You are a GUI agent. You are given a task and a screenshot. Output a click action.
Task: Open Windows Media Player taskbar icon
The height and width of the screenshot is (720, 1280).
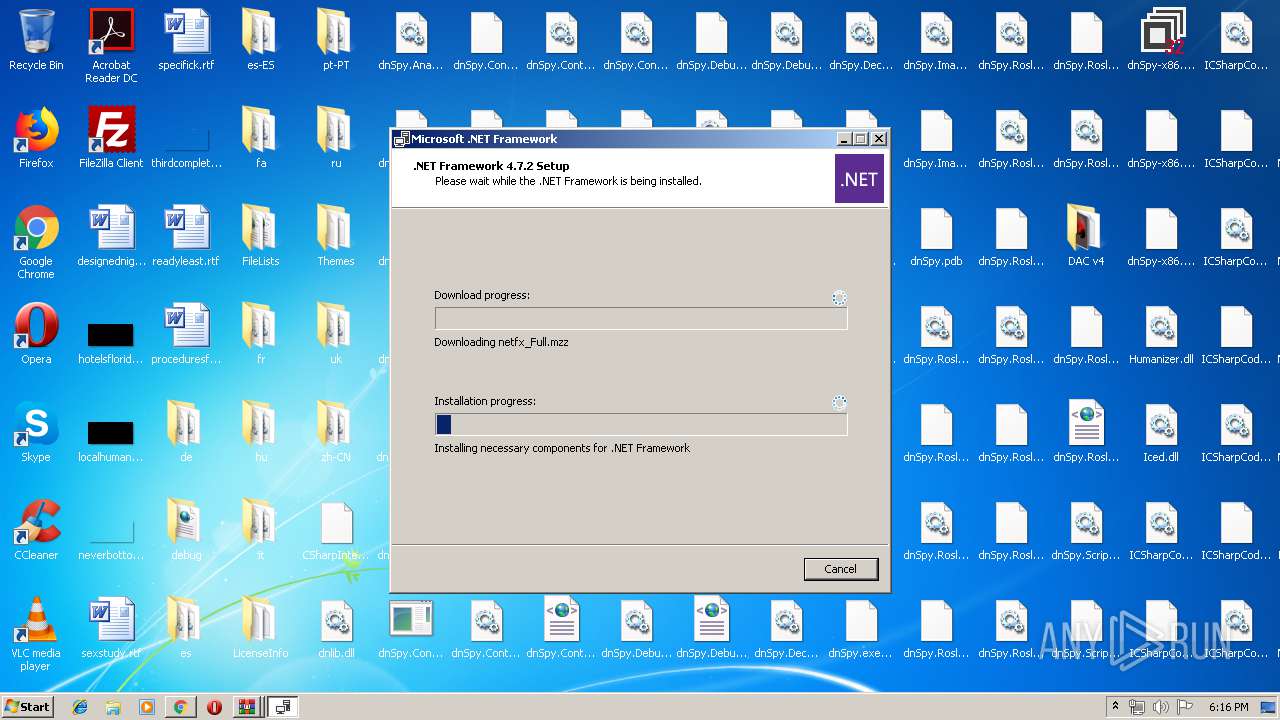(x=147, y=707)
